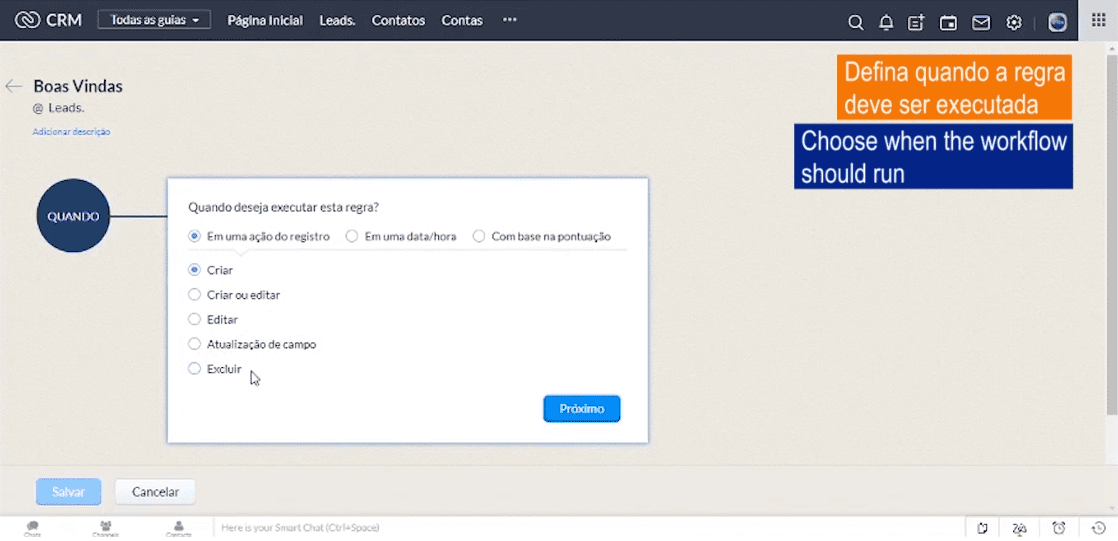The height and width of the screenshot is (541, 1118).
Task: Go to the Contatos tab
Action: [x=398, y=20]
